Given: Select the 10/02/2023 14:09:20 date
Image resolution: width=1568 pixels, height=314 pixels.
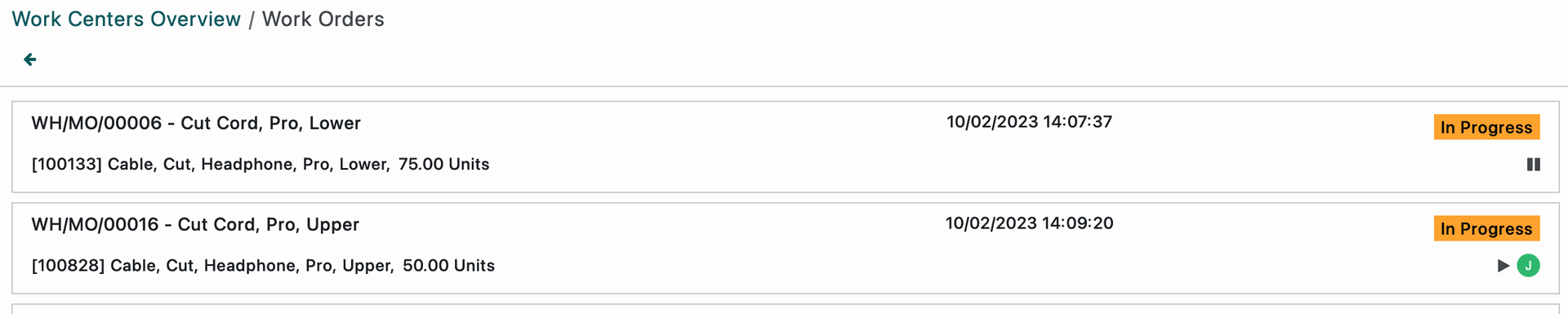Looking at the screenshot, I should [1029, 223].
